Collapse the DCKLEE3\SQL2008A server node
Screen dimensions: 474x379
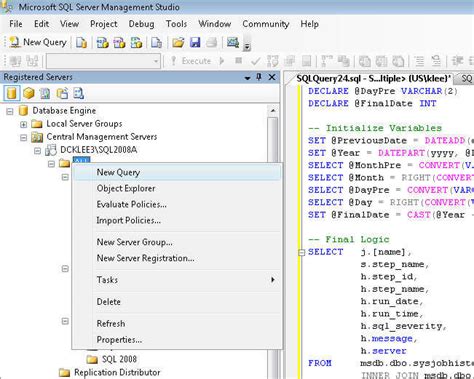coord(37,151)
